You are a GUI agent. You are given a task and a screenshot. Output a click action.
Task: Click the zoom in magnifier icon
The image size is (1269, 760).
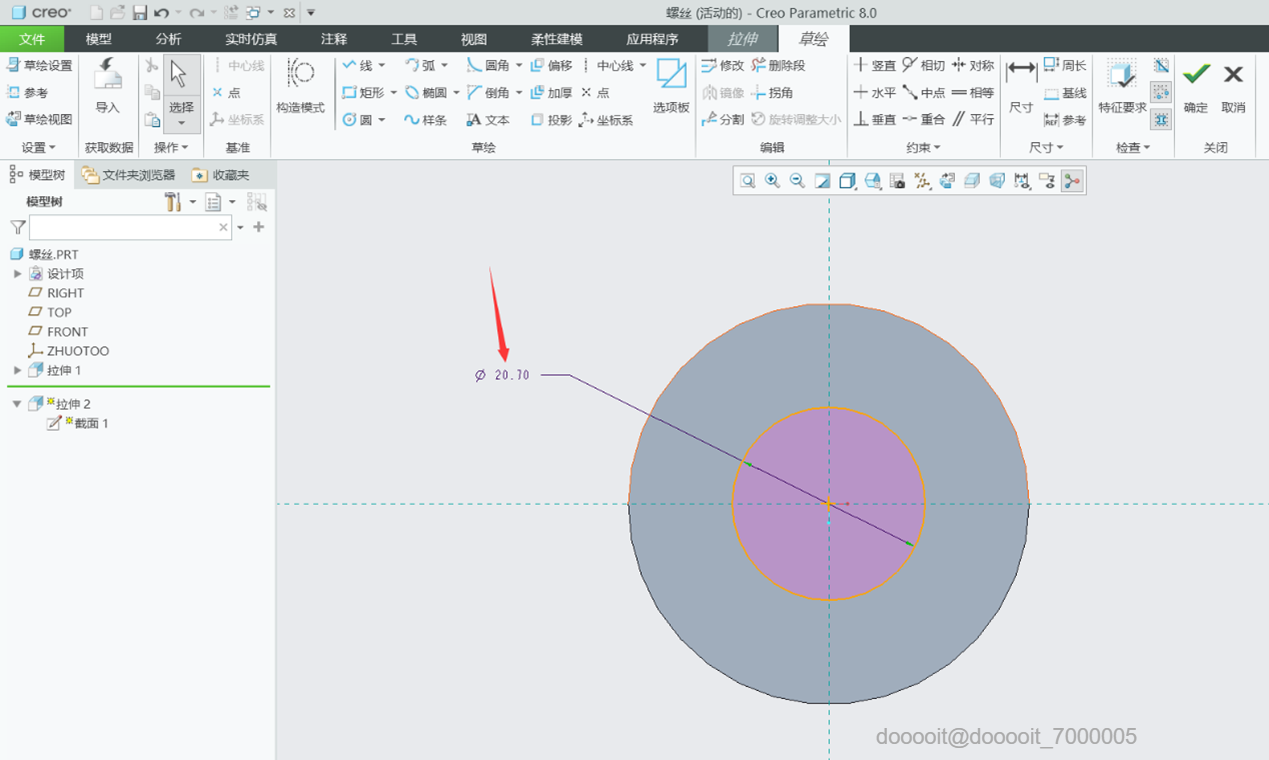772,181
